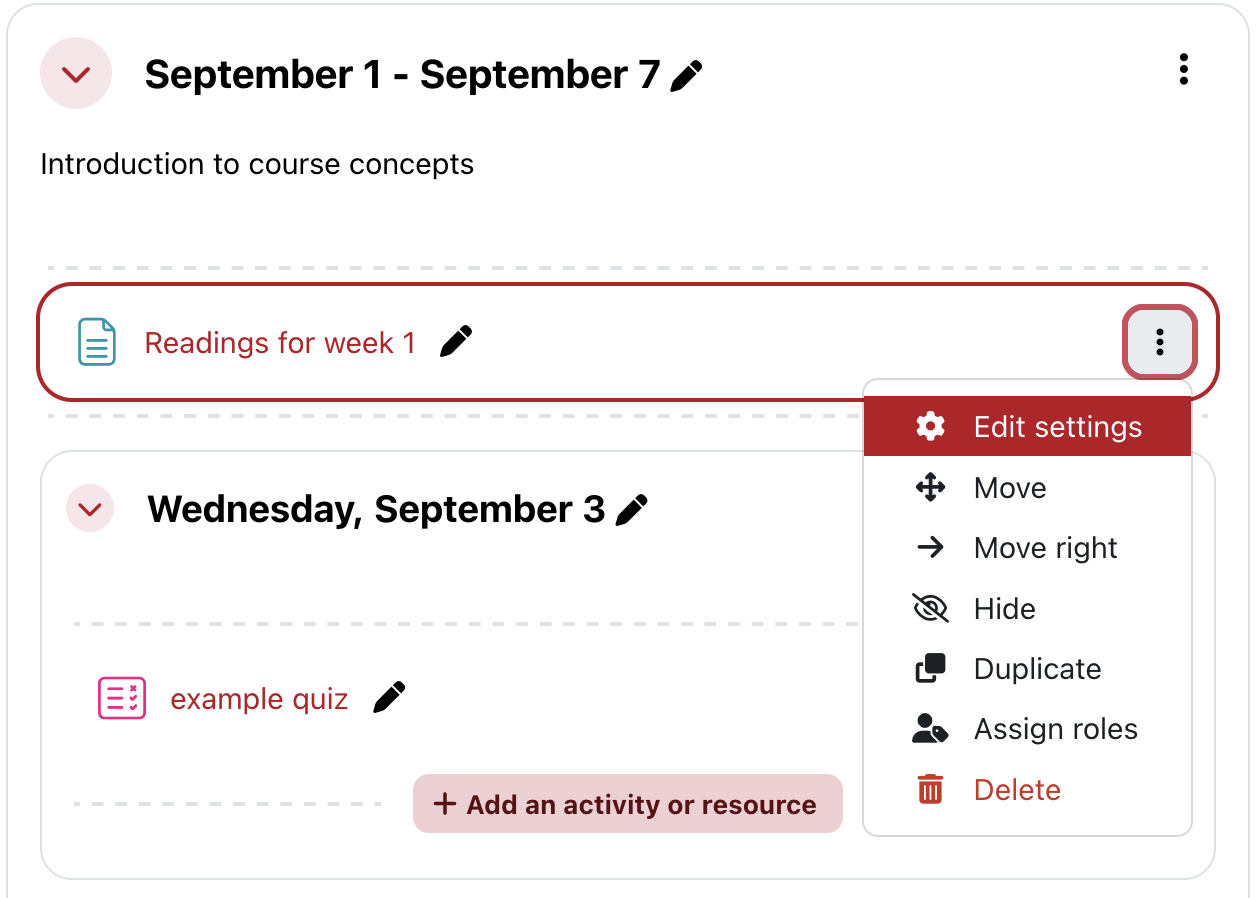
Task: Click pencil icon beside September 1 - September 7
Action: (x=687, y=76)
